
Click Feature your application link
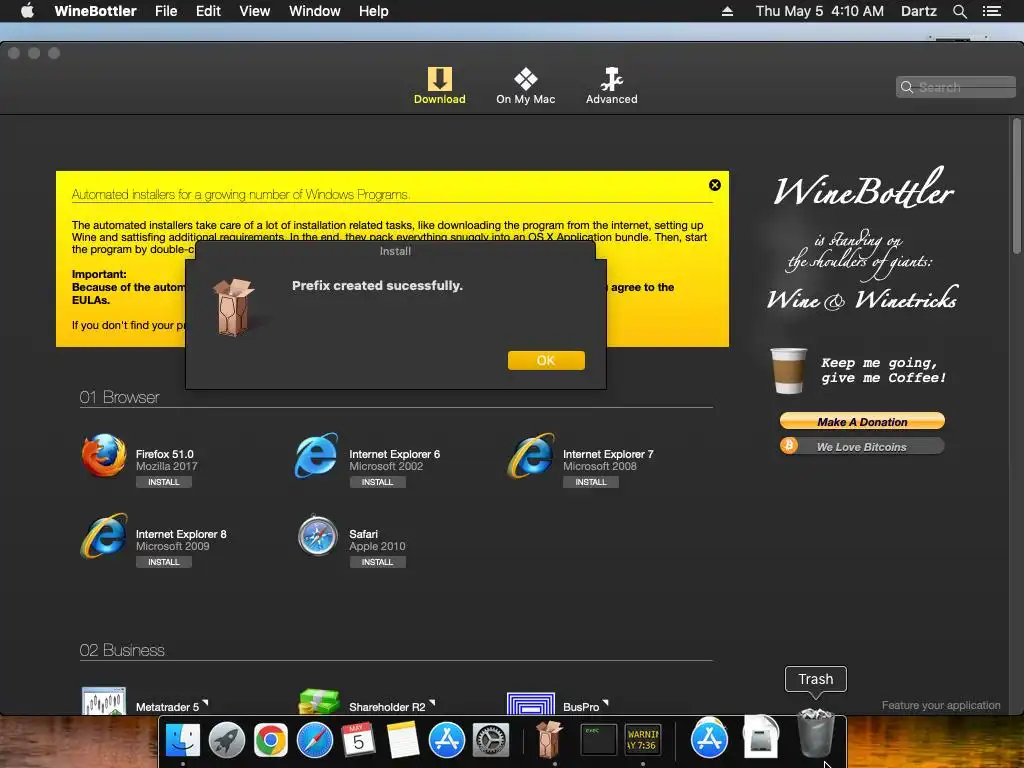click(940, 705)
